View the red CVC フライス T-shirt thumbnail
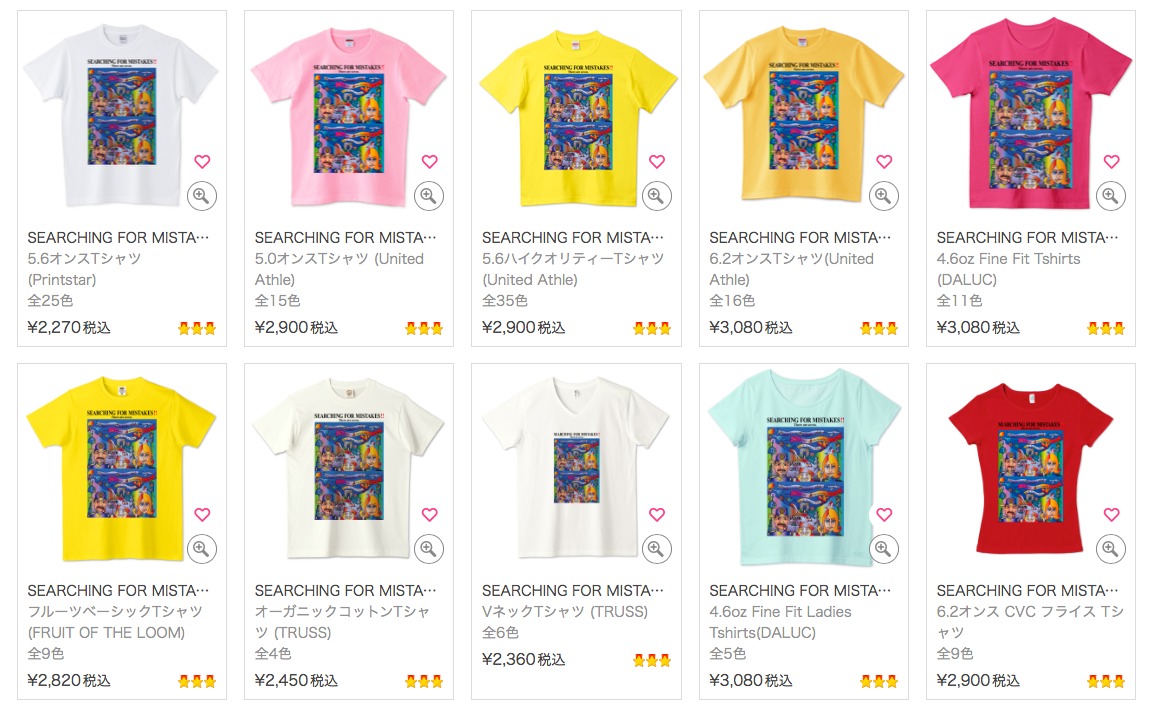 point(1030,468)
